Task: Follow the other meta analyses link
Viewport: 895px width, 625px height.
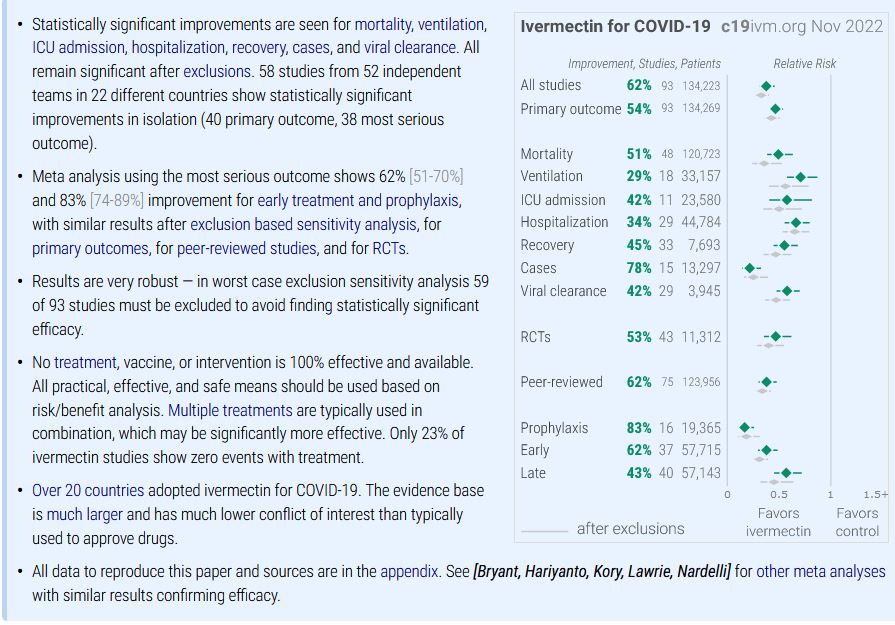Action: (820, 572)
